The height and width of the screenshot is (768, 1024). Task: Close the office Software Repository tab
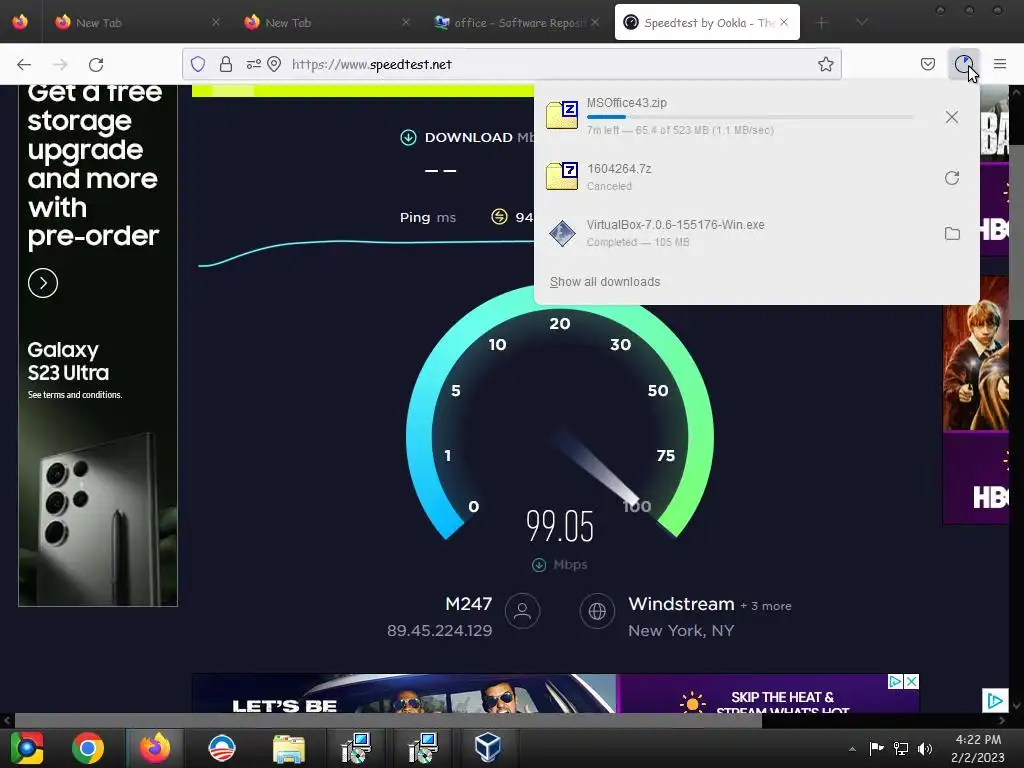coord(595,22)
